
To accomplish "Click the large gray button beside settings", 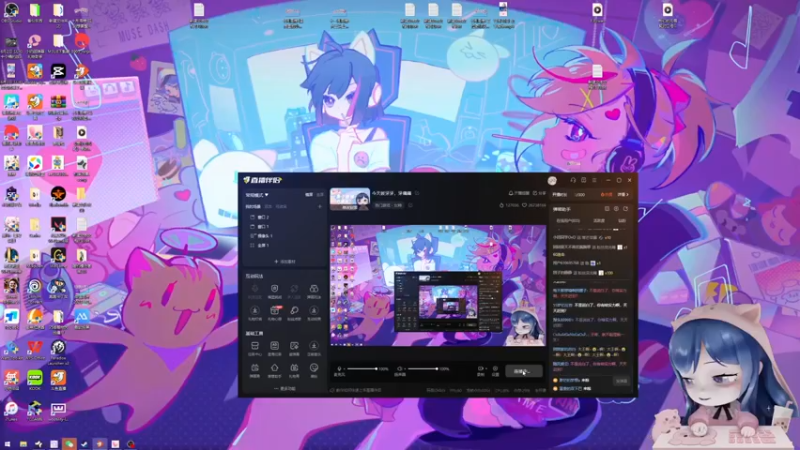I will pyautogui.click(x=523, y=371).
